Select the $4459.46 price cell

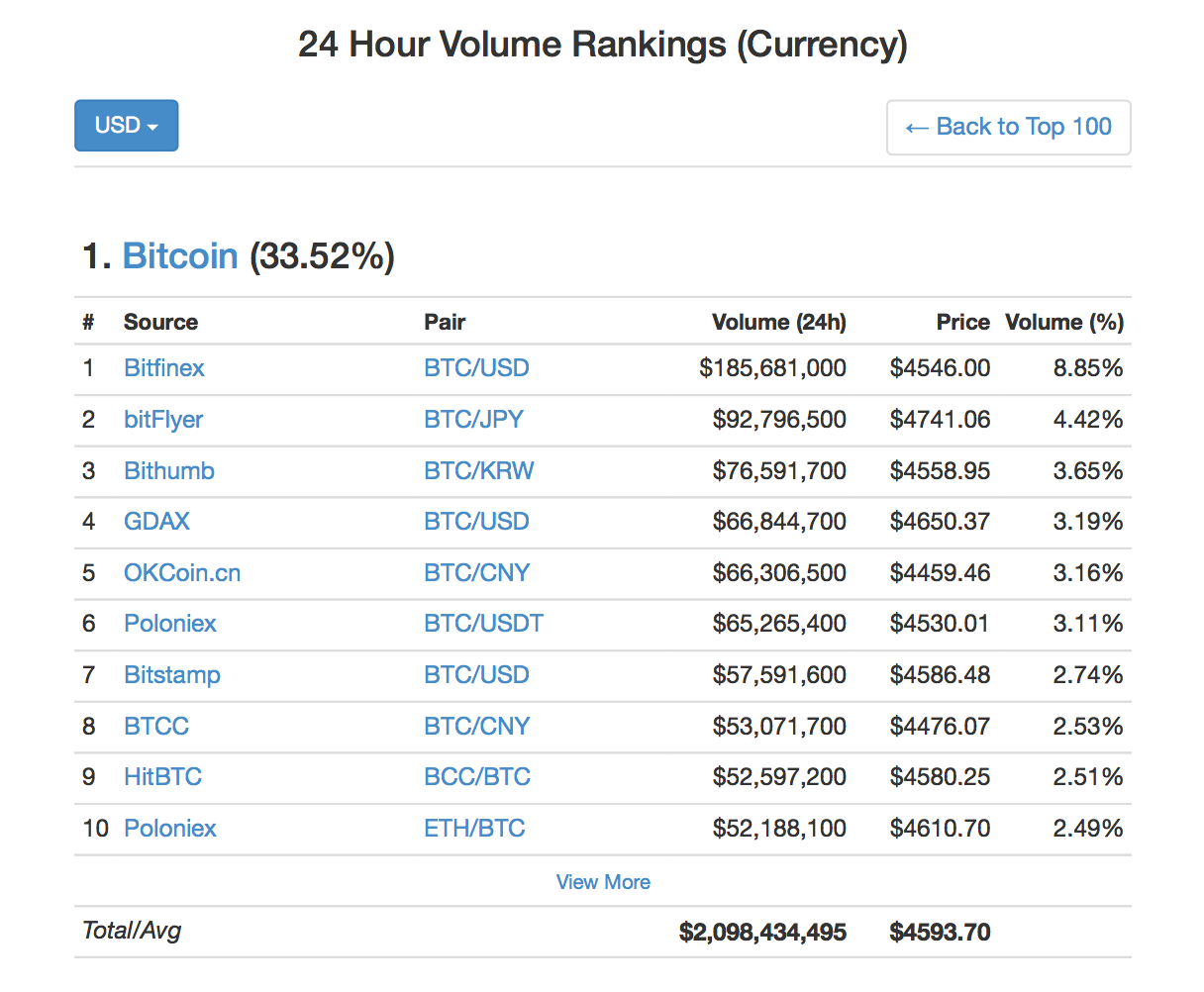click(x=940, y=572)
